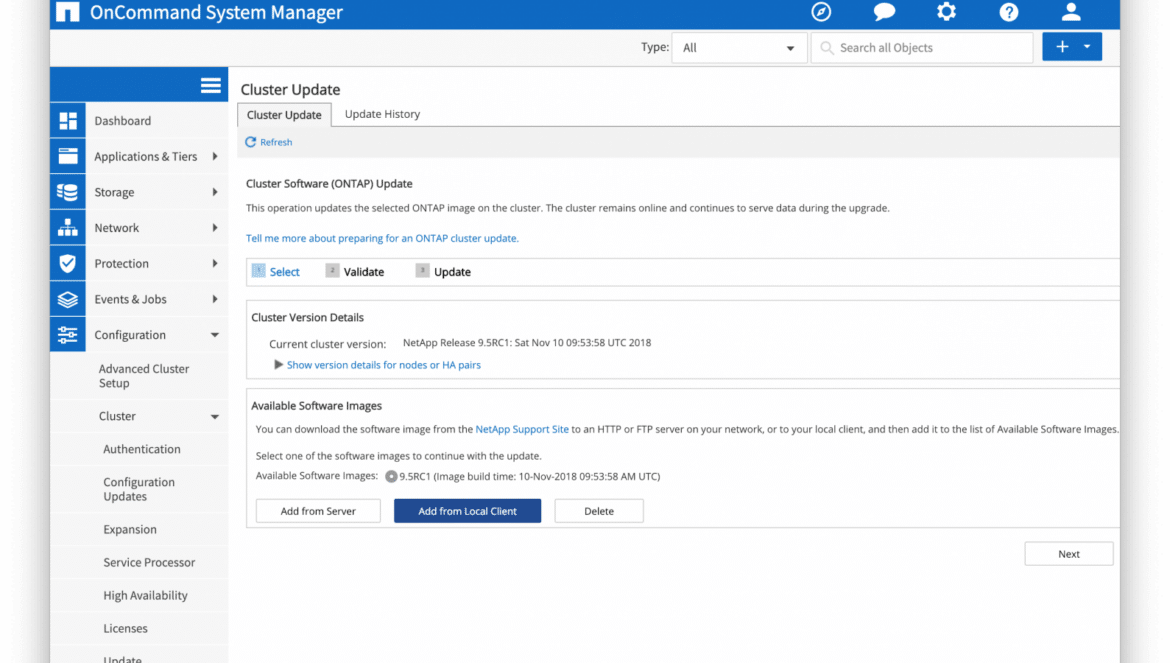Expand Events & Jobs submenu arrow
This screenshot has width=1170, height=663.
click(x=215, y=299)
